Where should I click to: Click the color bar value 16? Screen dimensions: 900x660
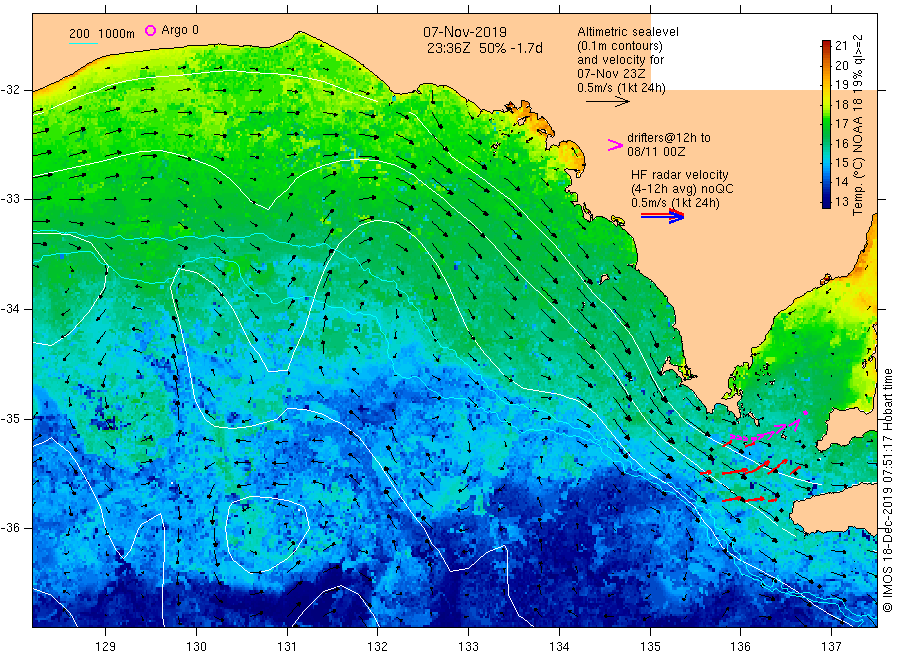pyautogui.click(x=841, y=143)
